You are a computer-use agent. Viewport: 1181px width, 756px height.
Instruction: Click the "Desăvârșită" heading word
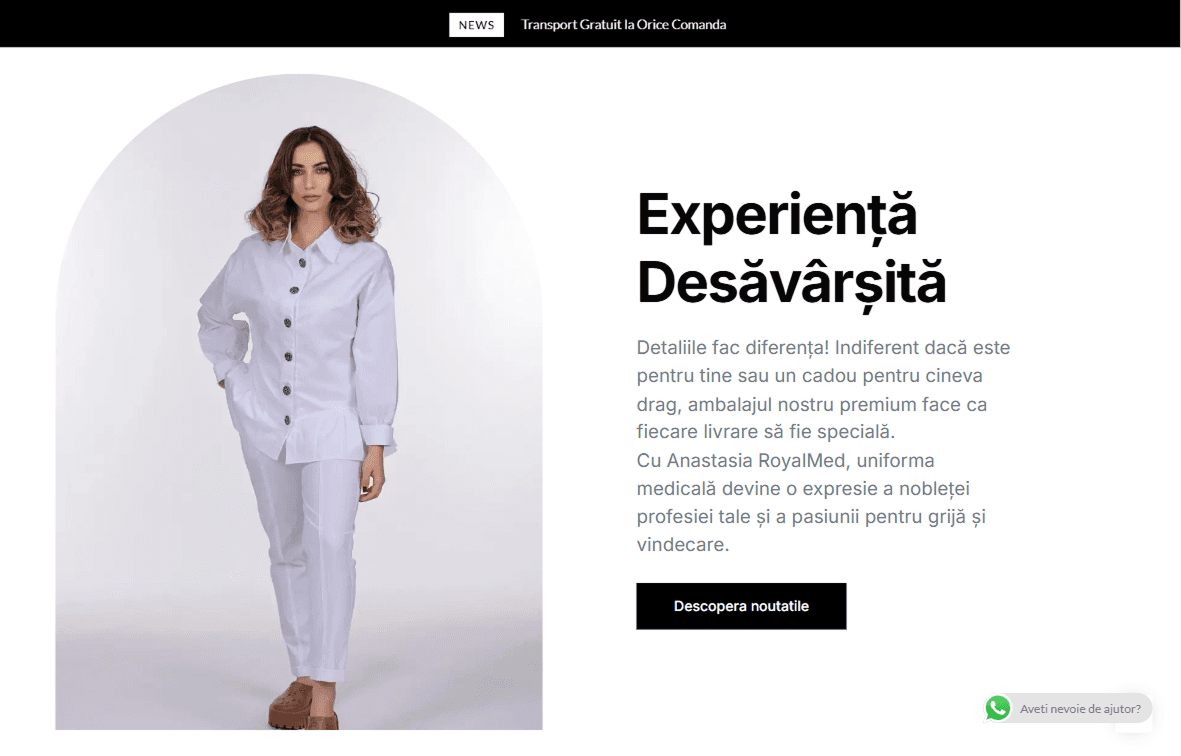[792, 283]
